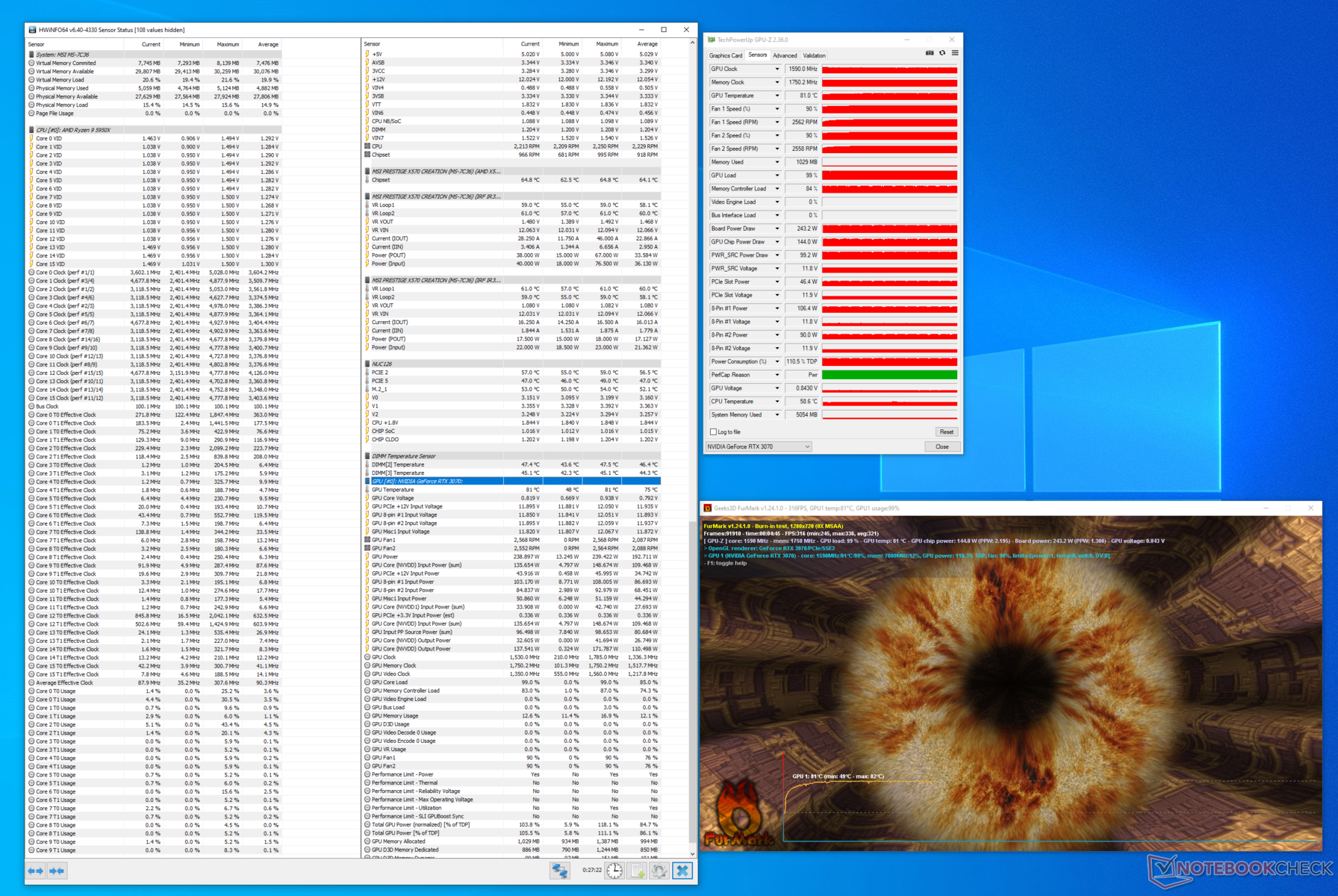Viewport: 1338px width, 896px height.
Task: Select the Total GPU Power [% of TDP] row
Action: pos(511,833)
